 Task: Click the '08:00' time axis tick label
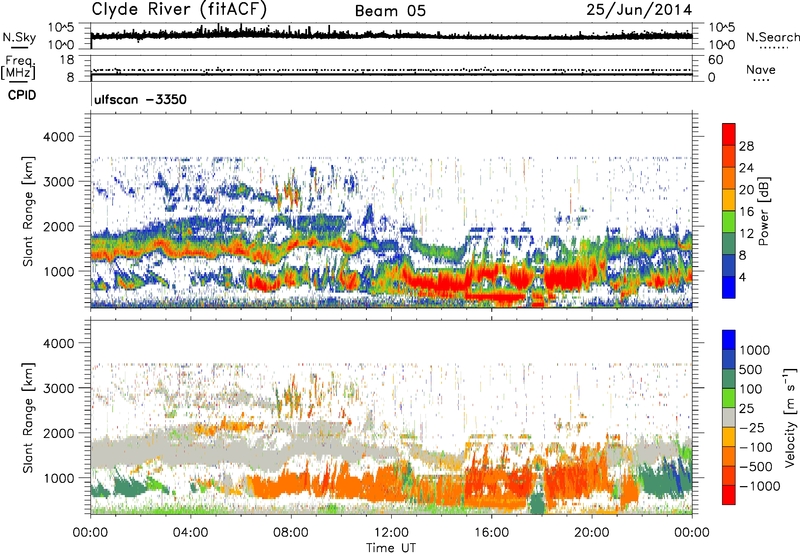click(x=291, y=533)
